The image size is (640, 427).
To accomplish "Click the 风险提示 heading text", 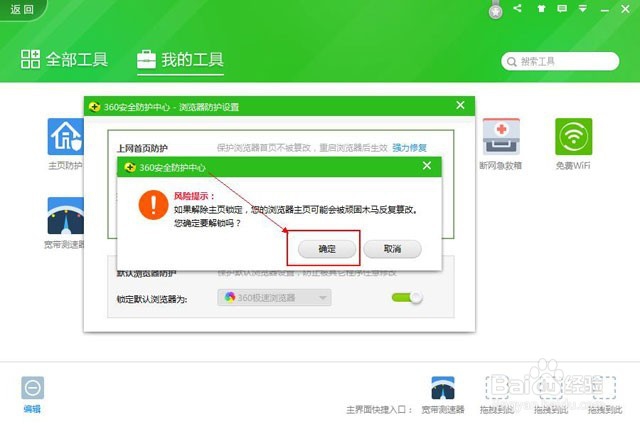I will (194, 196).
